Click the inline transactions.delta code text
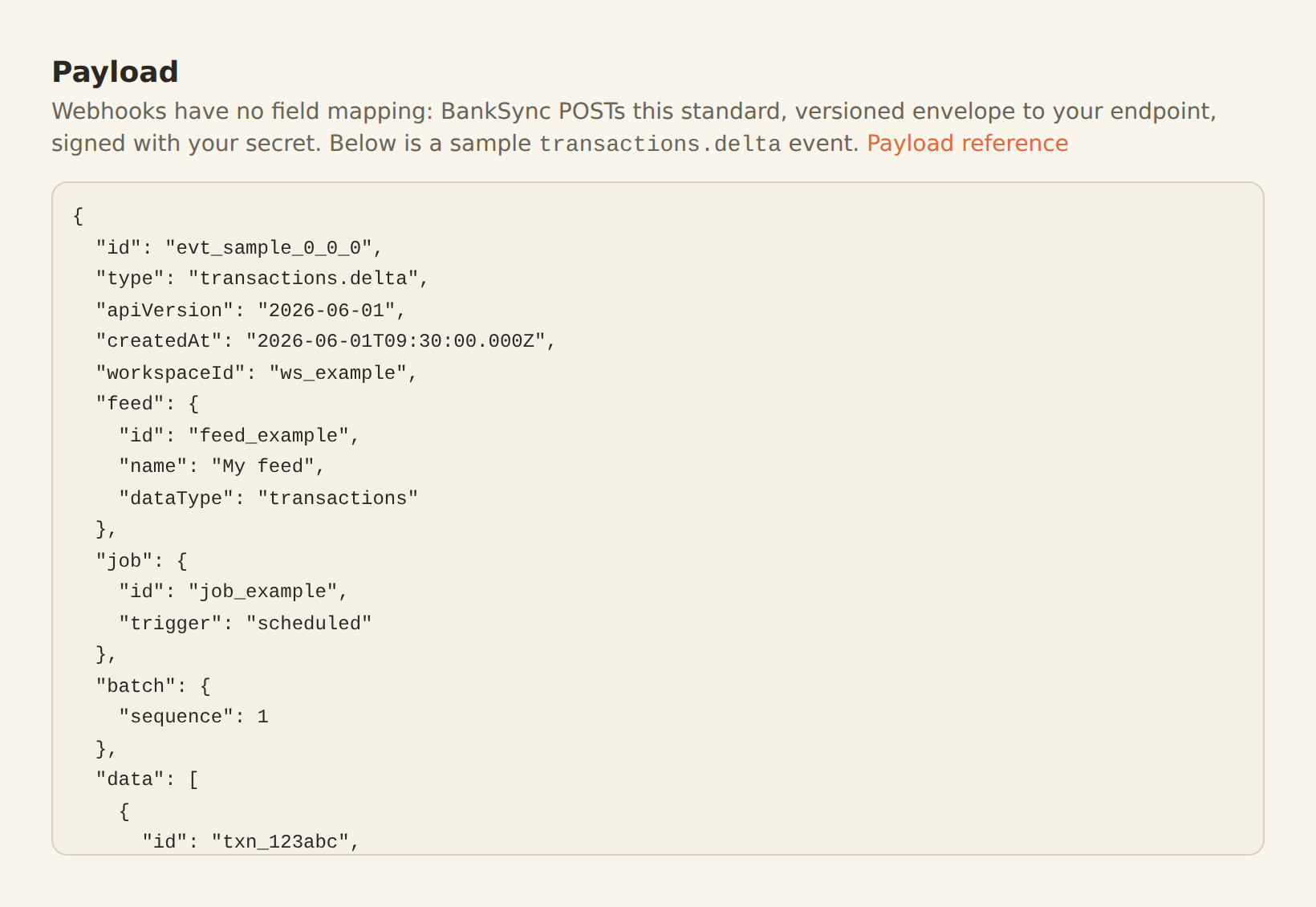 (x=660, y=144)
